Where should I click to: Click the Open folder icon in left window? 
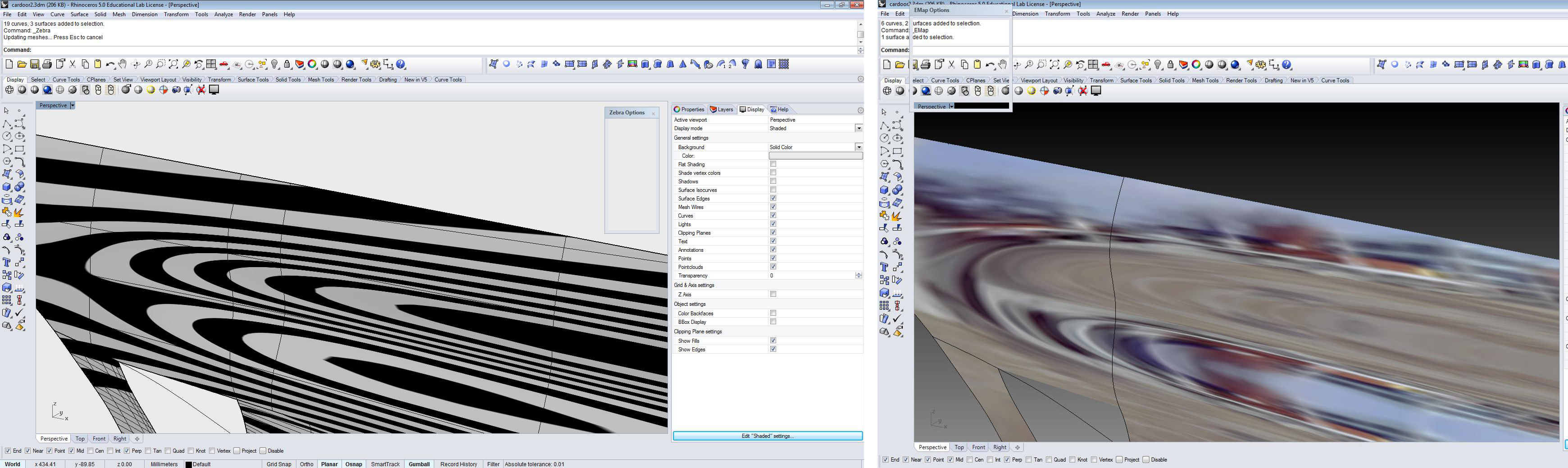[22, 64]
